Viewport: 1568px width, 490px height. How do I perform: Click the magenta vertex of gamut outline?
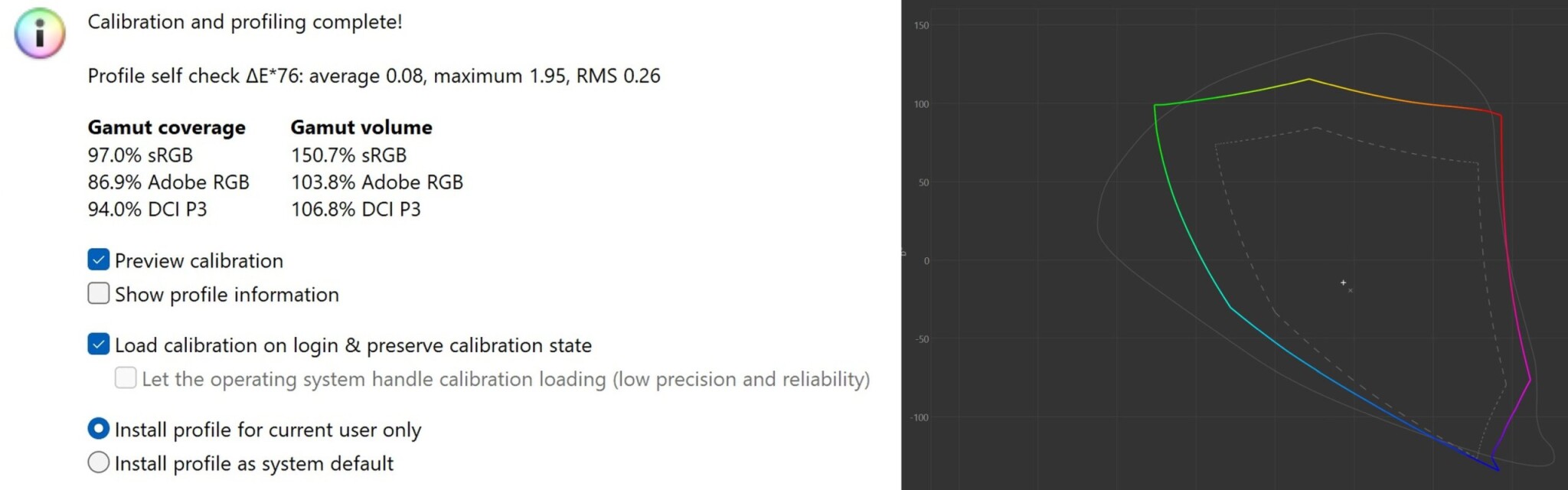coord(1530,380)
